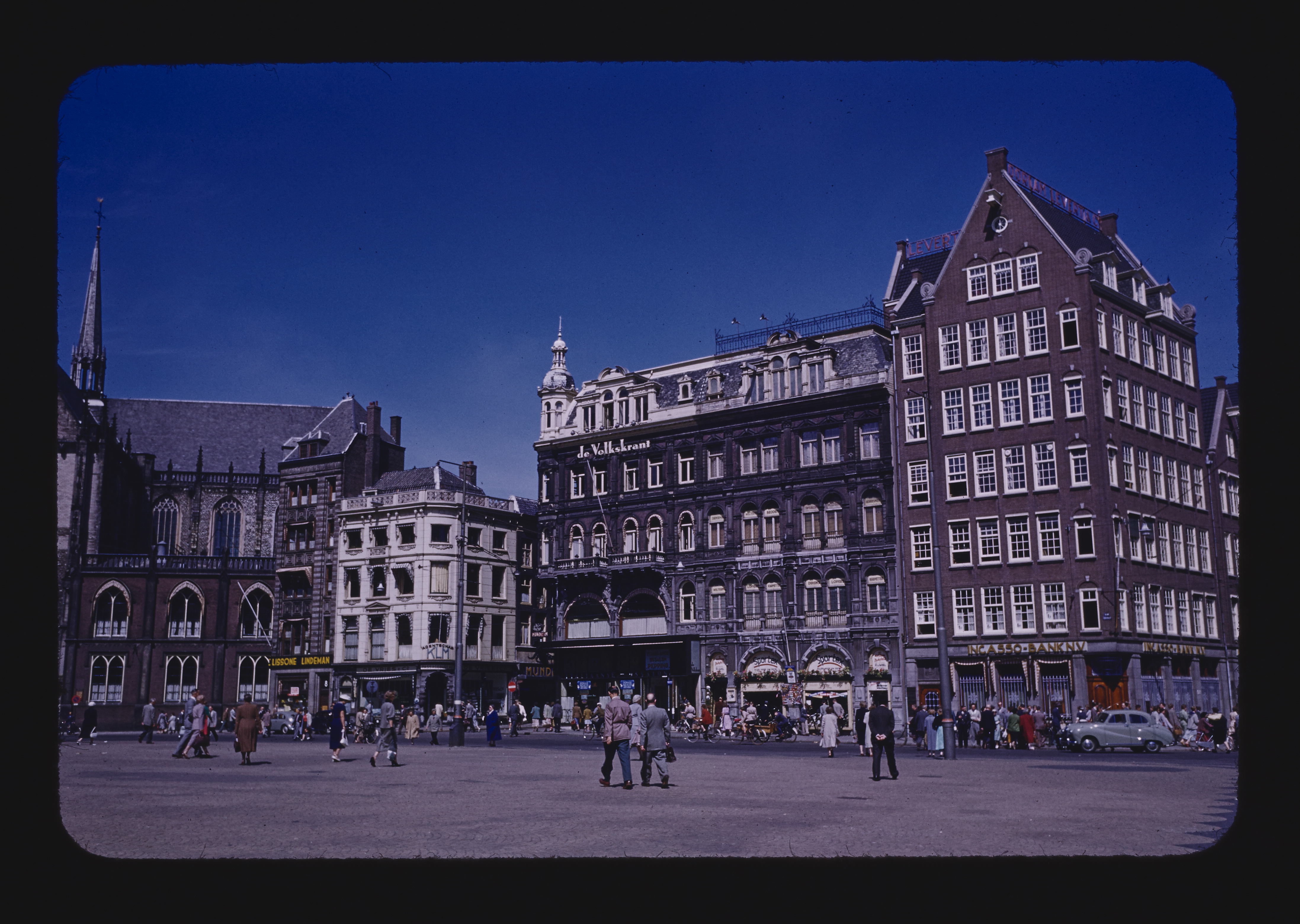Point at the red no-entry road sign
The image size is (1300, 924).
click(x=512, y=687)
